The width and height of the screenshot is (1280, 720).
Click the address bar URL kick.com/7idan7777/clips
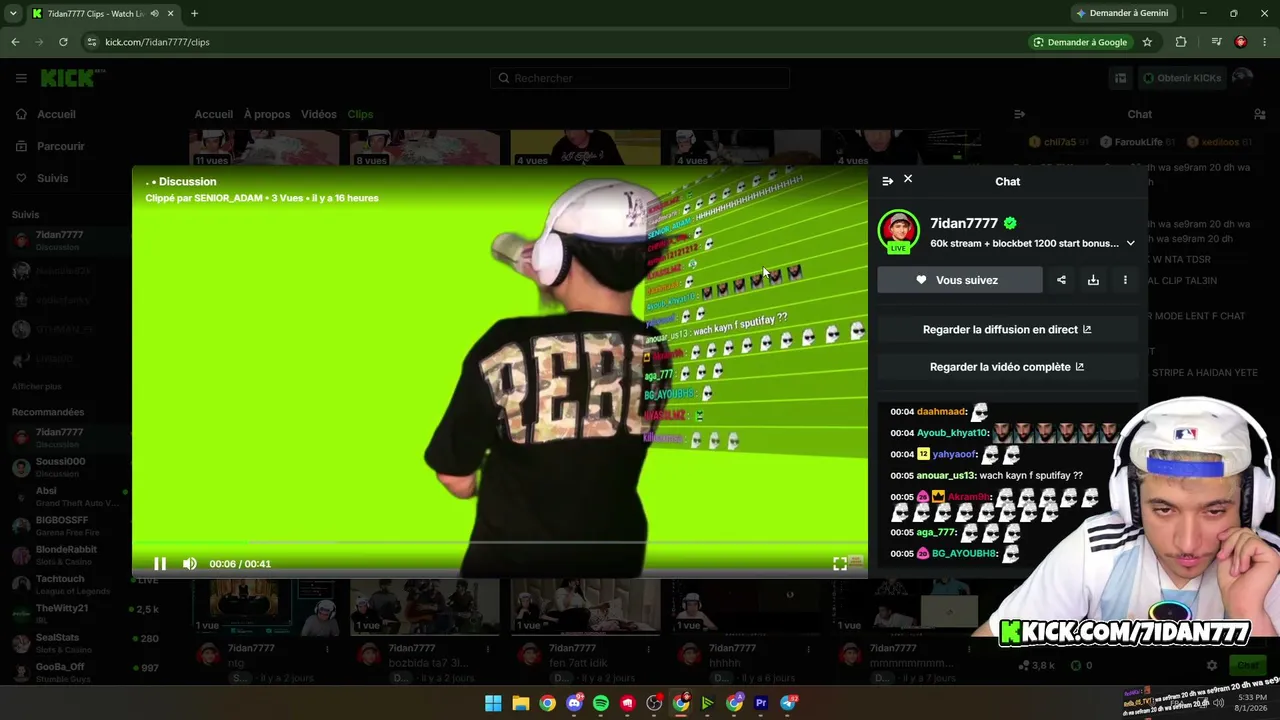[157, 42]
